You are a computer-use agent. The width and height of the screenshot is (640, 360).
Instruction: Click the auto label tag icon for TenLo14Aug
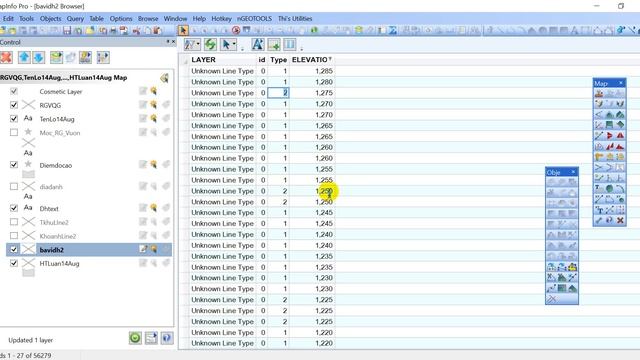pos(166,118)
